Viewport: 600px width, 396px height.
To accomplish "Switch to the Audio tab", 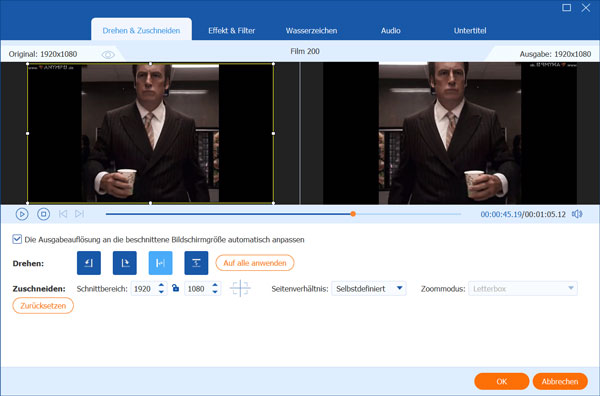I will click(391, 31).
